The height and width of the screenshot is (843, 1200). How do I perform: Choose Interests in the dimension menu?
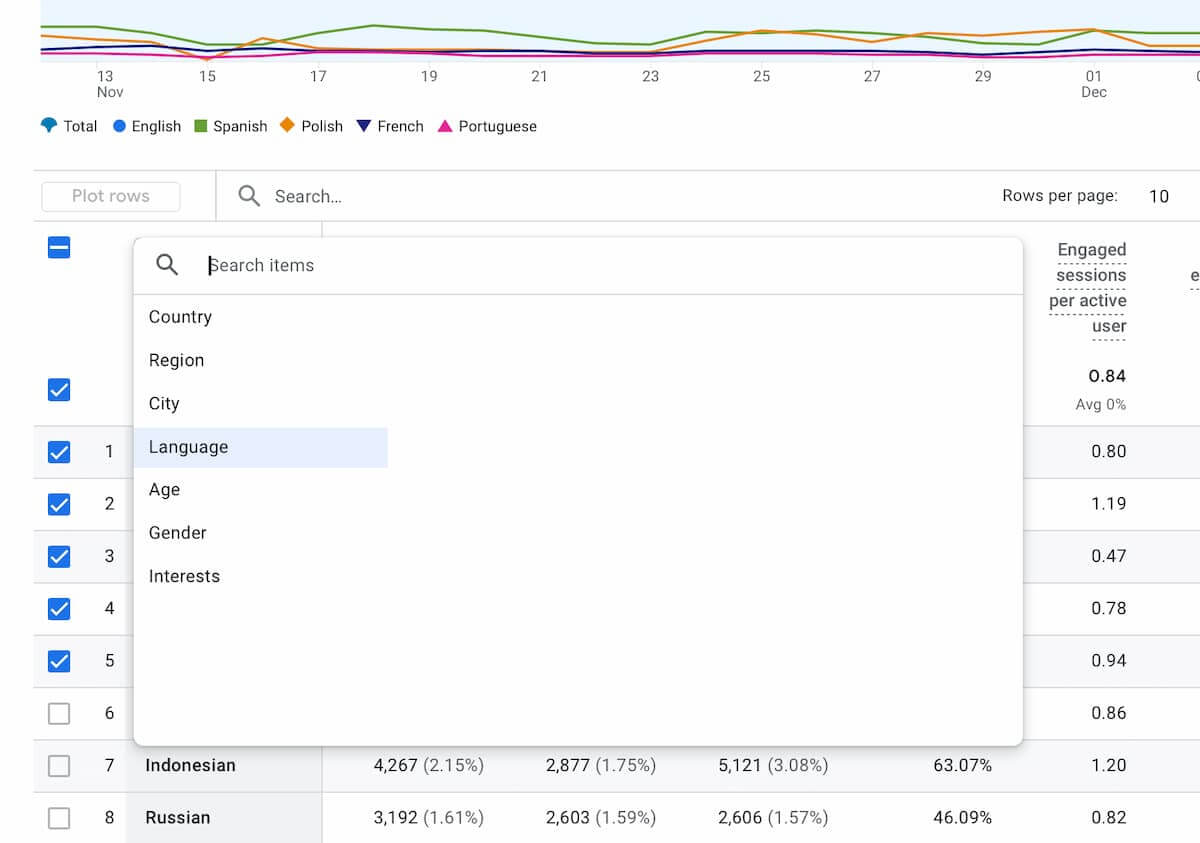[184, 576]
